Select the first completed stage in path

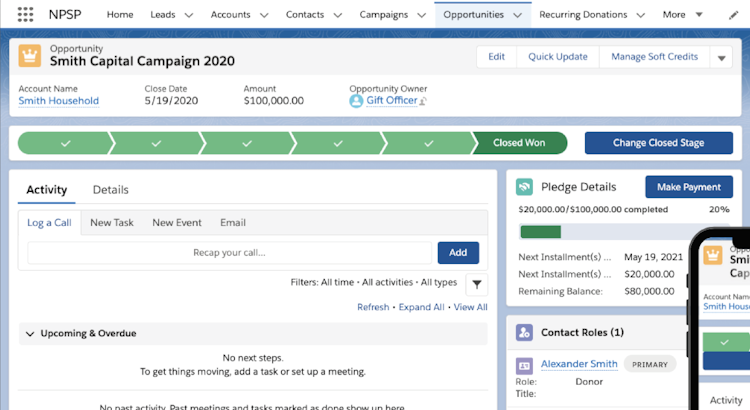click(x=66, y=143)
